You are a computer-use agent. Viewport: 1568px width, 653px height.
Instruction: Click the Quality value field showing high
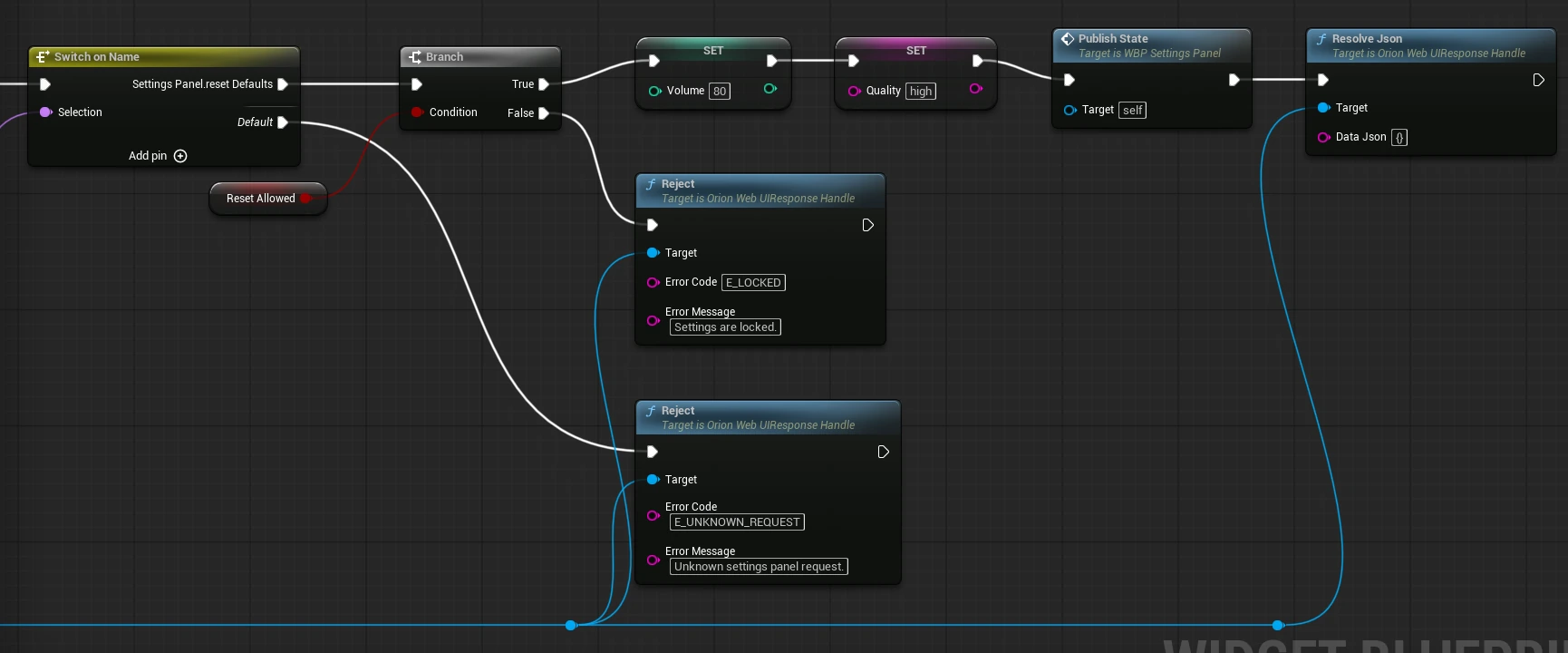[921, 91]
